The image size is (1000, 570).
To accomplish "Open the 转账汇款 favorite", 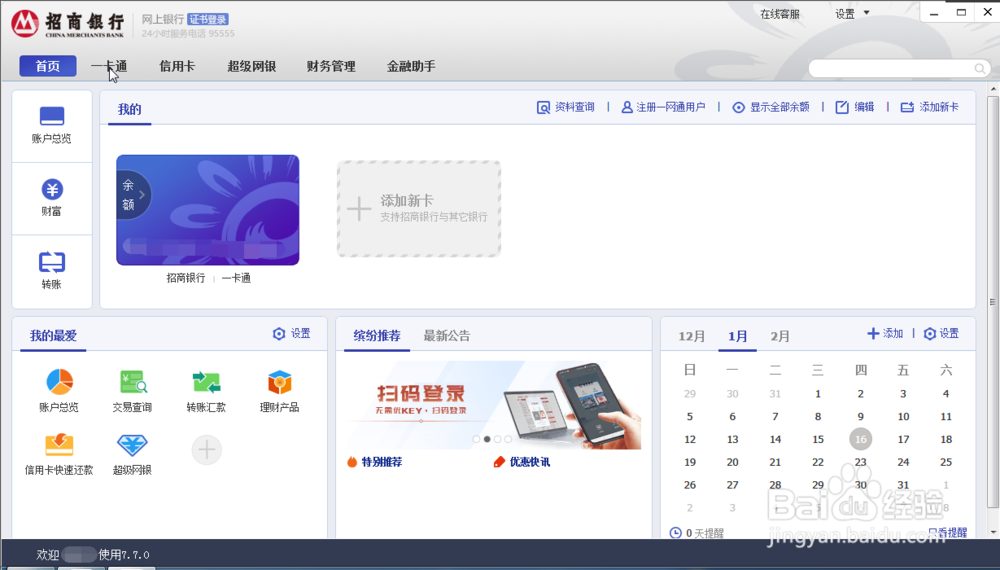I will click(x=206, y=390).
